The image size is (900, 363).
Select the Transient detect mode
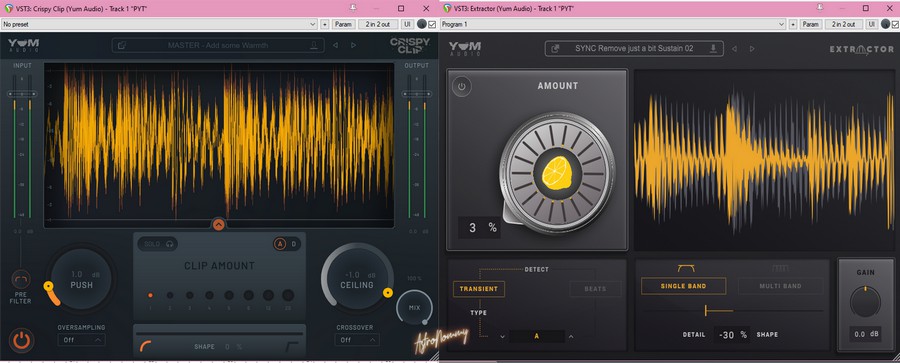click(479, 289)
